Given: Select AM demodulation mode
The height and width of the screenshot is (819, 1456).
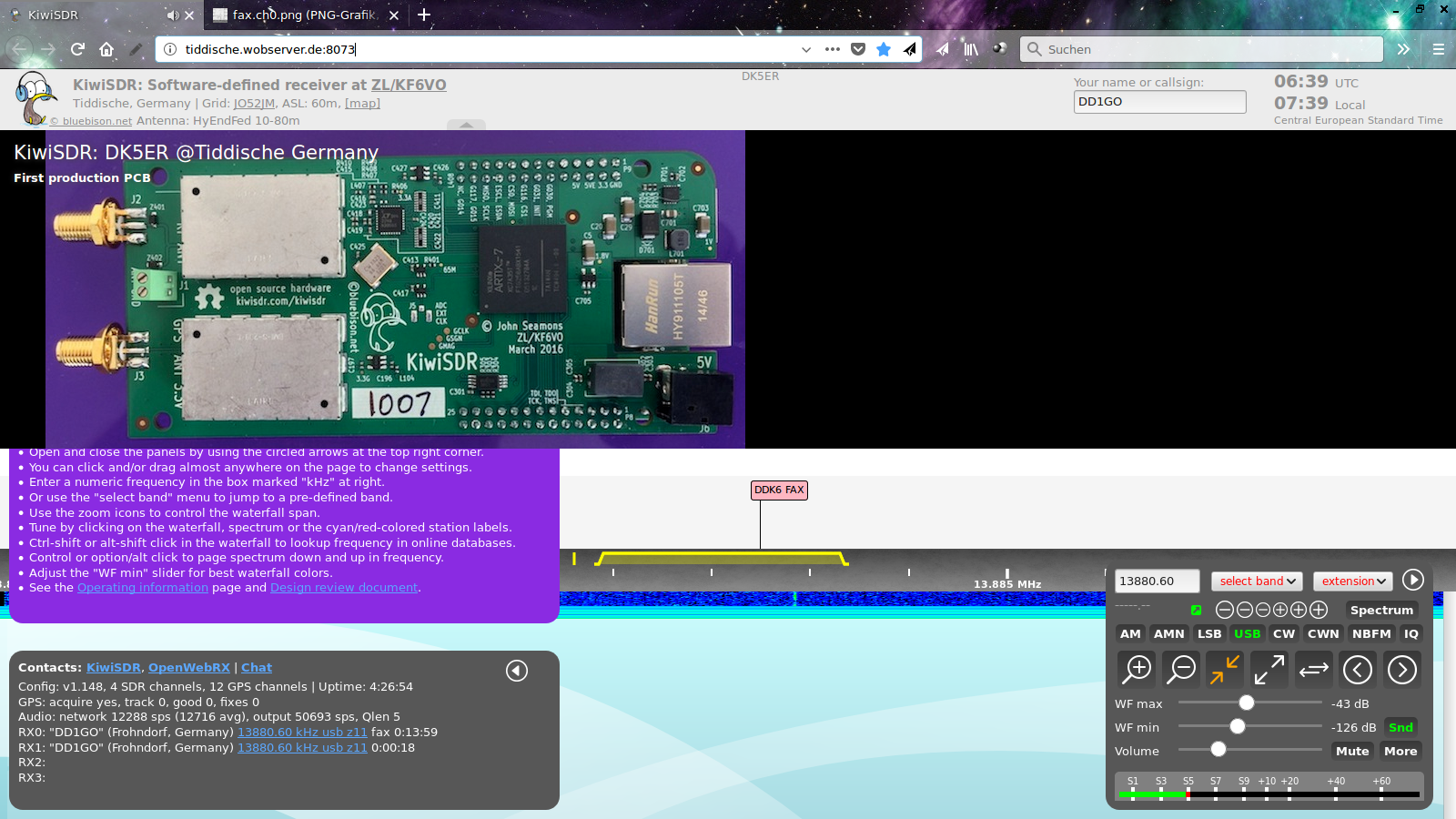Looking at the screenshot, I should pyautogui.click(x=1130, y=633).
